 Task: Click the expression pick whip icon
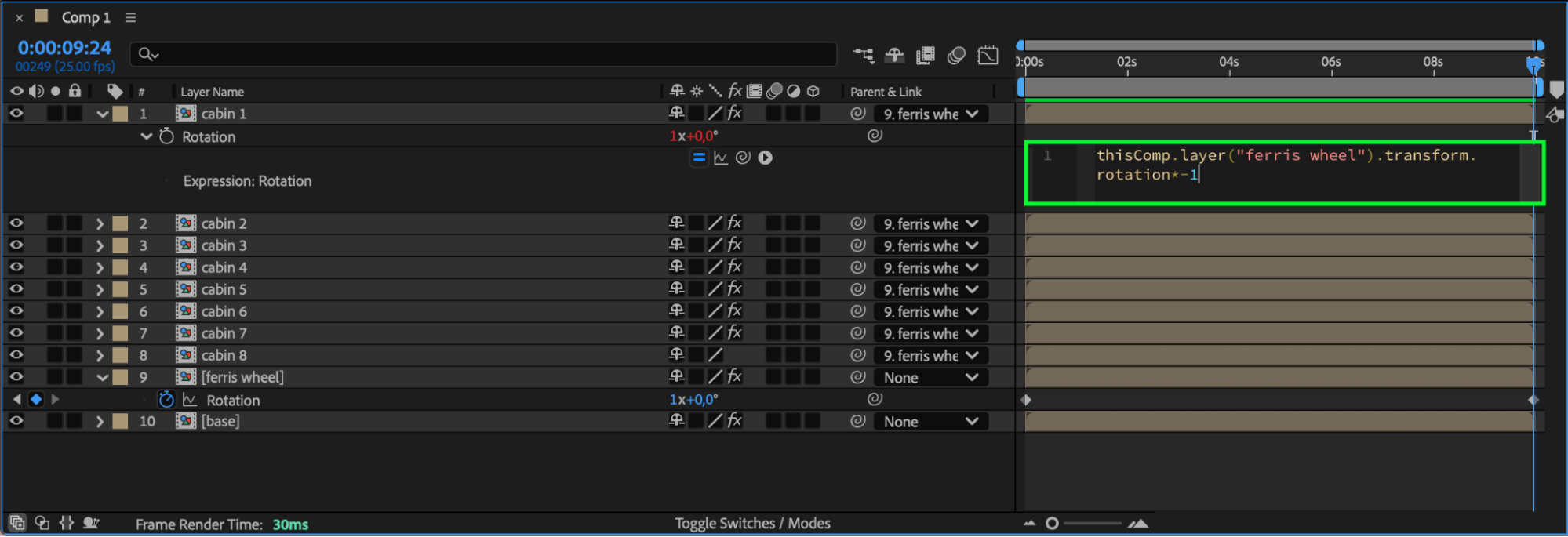click(x=743, y=158)
